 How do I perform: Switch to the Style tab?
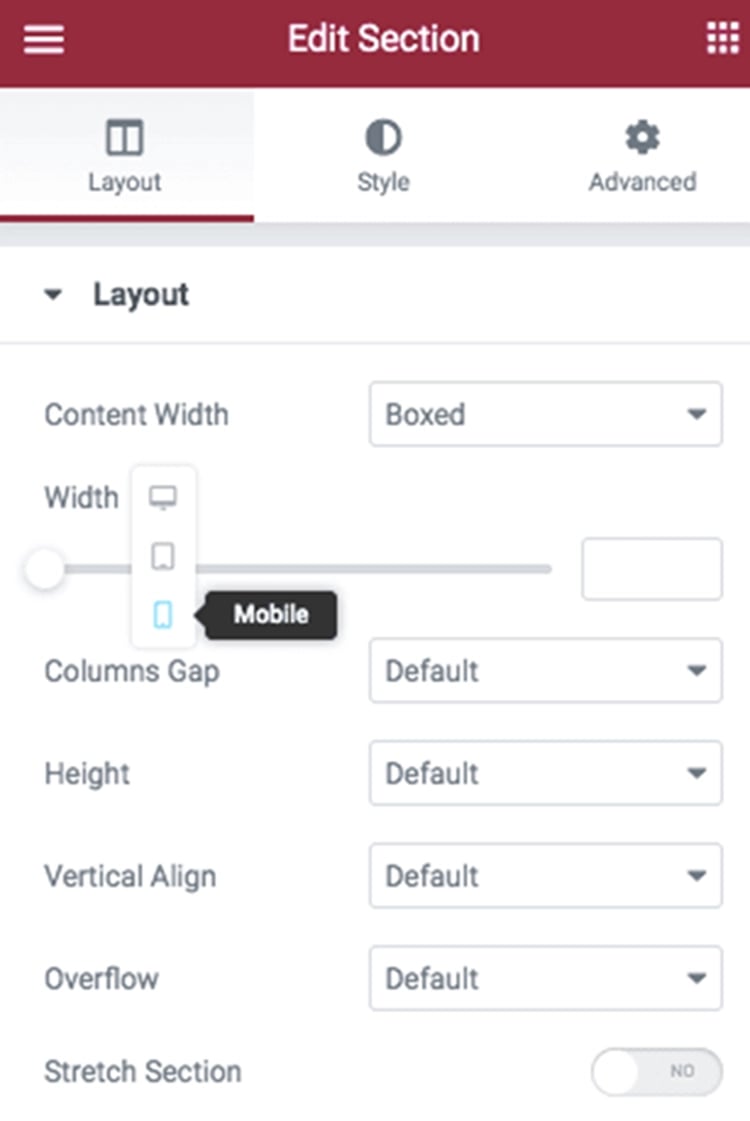point(383,156)
